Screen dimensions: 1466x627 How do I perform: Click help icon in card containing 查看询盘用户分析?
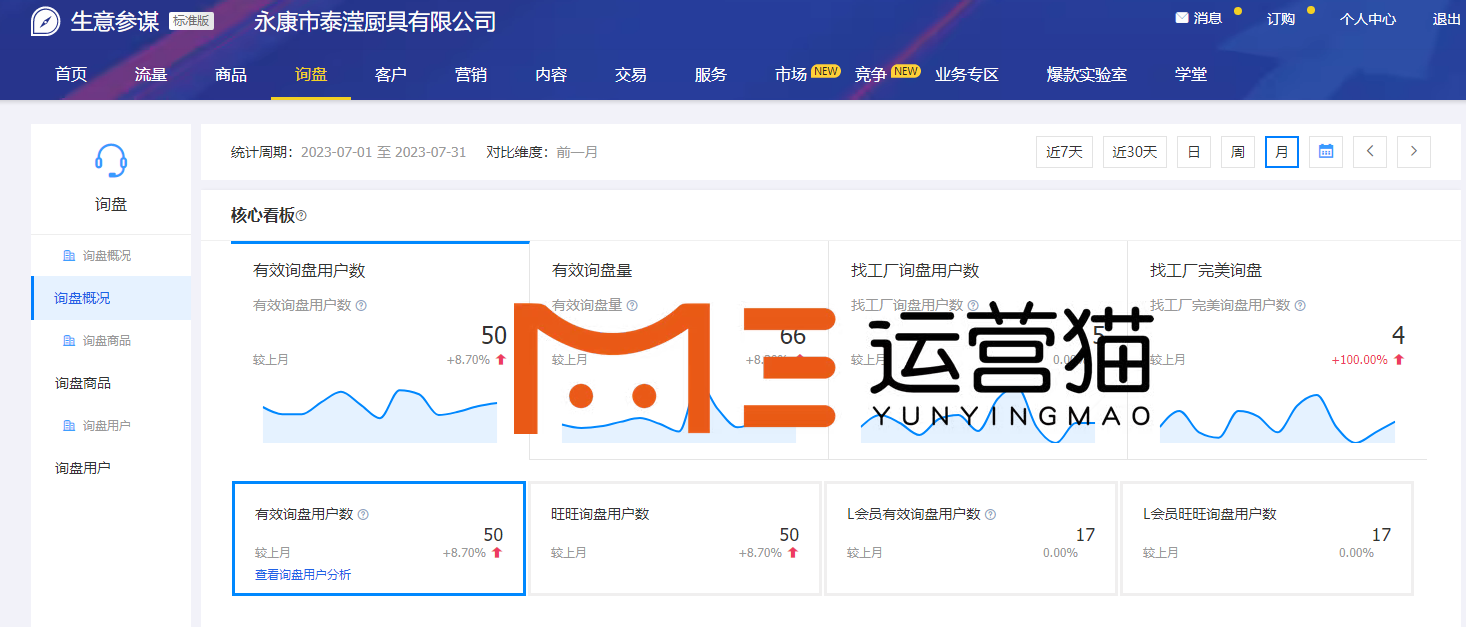click(x=363, y=515)
